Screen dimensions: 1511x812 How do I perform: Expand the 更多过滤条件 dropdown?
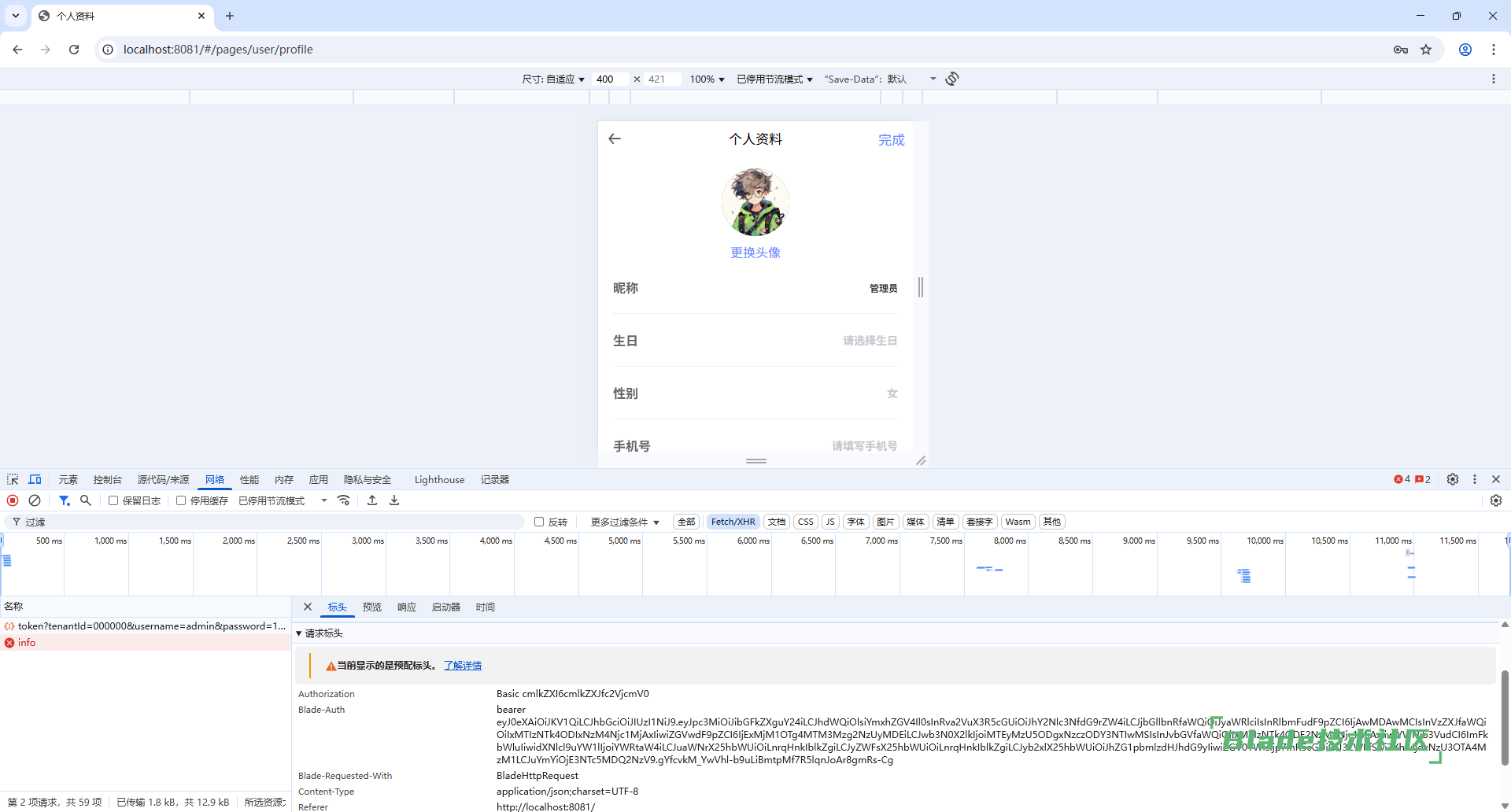[625, 522]
